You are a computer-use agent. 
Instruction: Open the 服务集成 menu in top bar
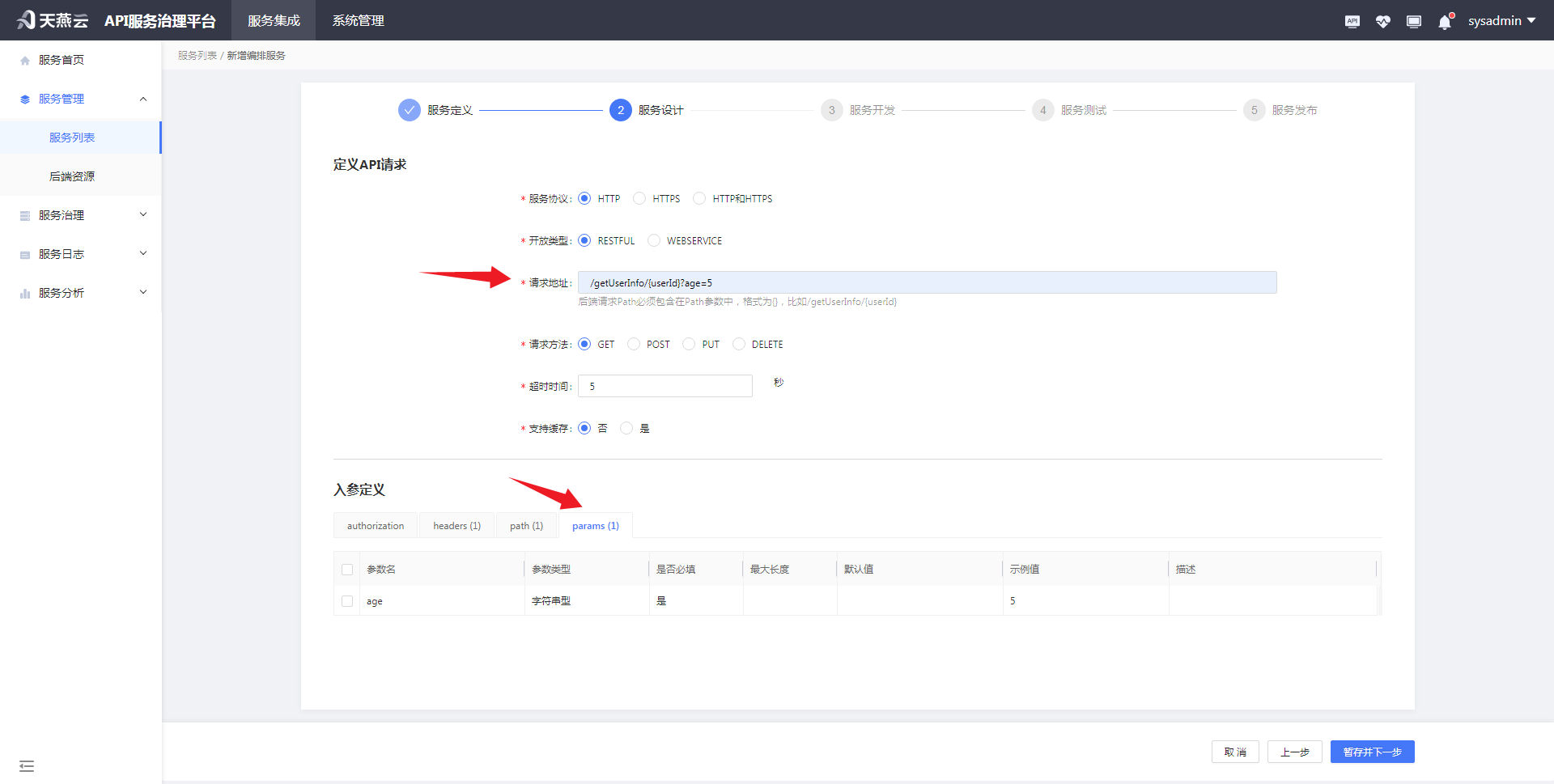pyautogui.click(x=273, y=20)
